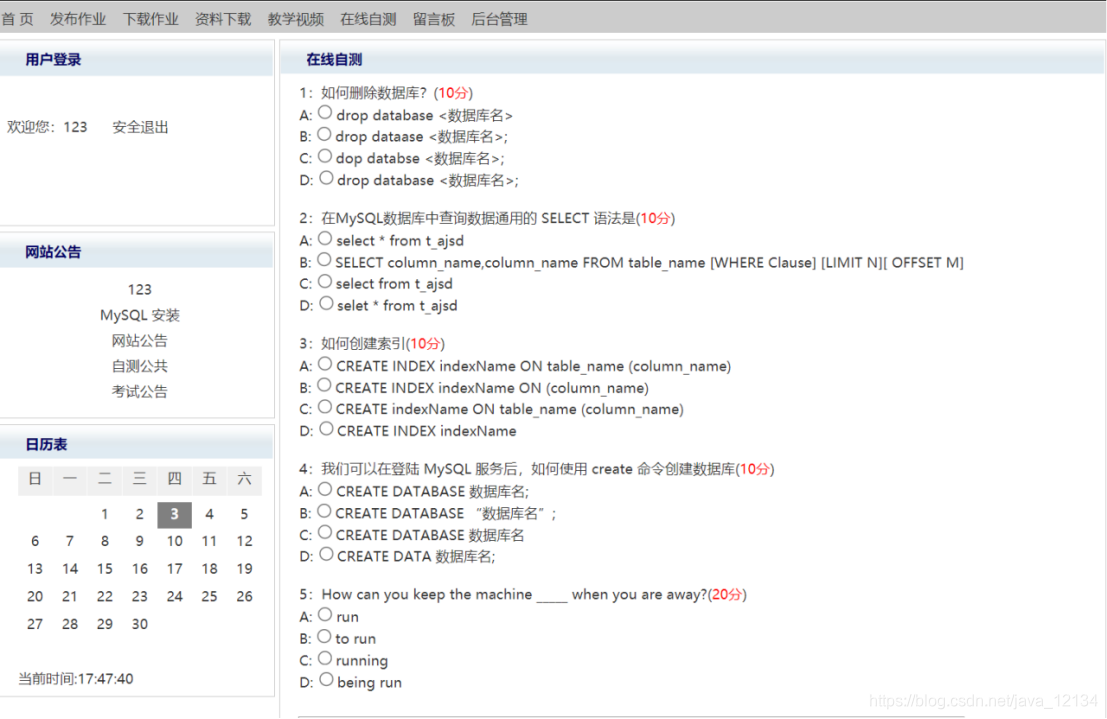Choose question 3 option B radio button
The image size is (1107, 719).
point(324,385)
